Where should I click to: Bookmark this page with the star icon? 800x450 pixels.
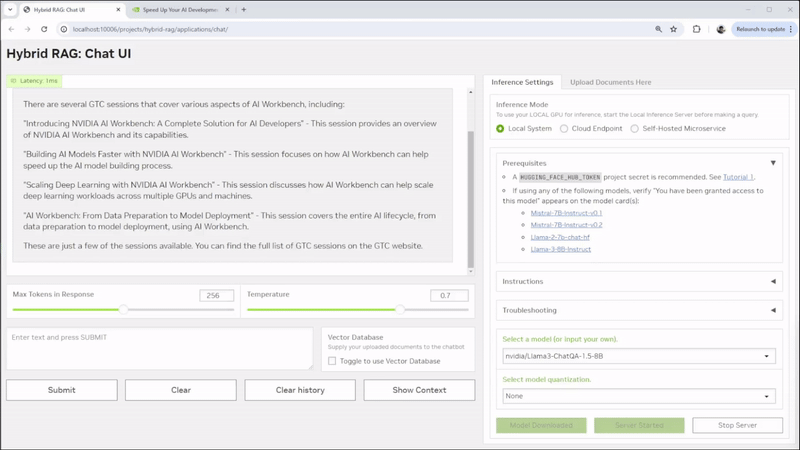pos(673,29)
